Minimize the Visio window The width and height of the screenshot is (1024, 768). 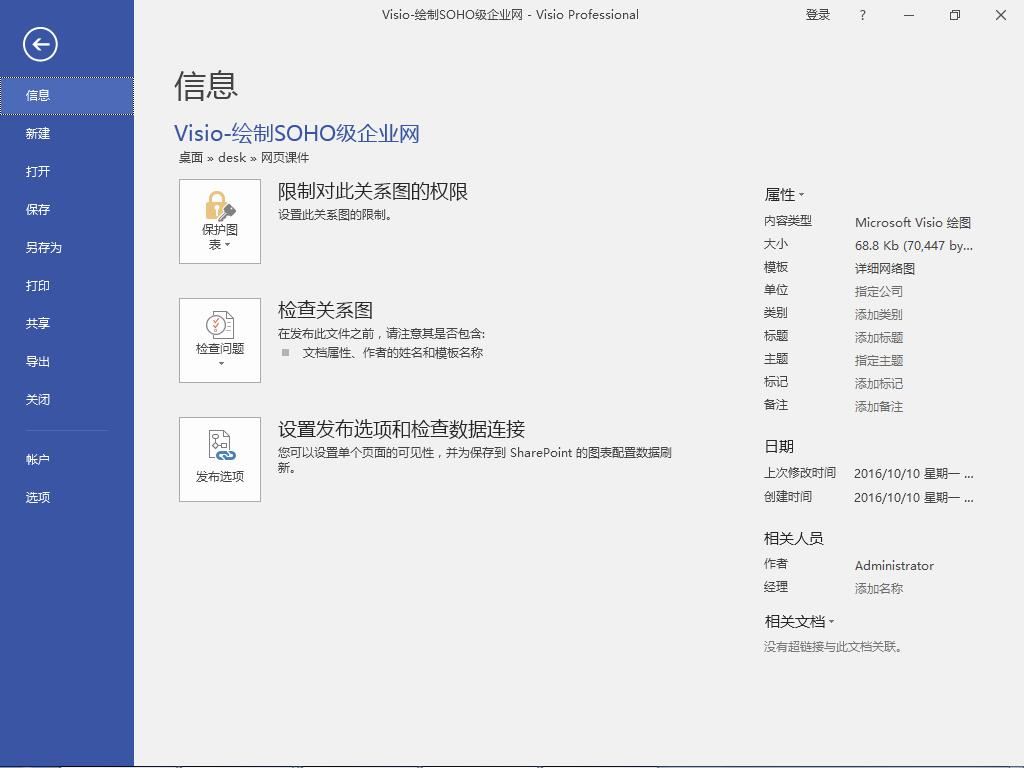tap(908, 15)
